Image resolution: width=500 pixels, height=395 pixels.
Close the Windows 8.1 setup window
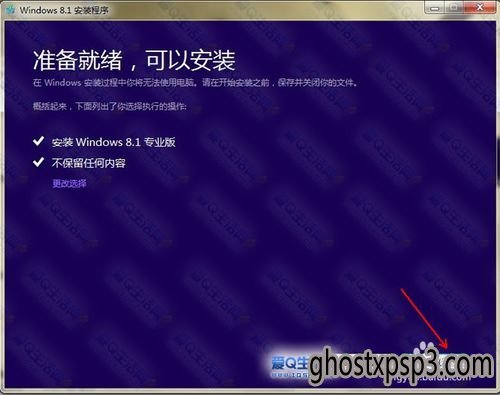pos(480,8)
